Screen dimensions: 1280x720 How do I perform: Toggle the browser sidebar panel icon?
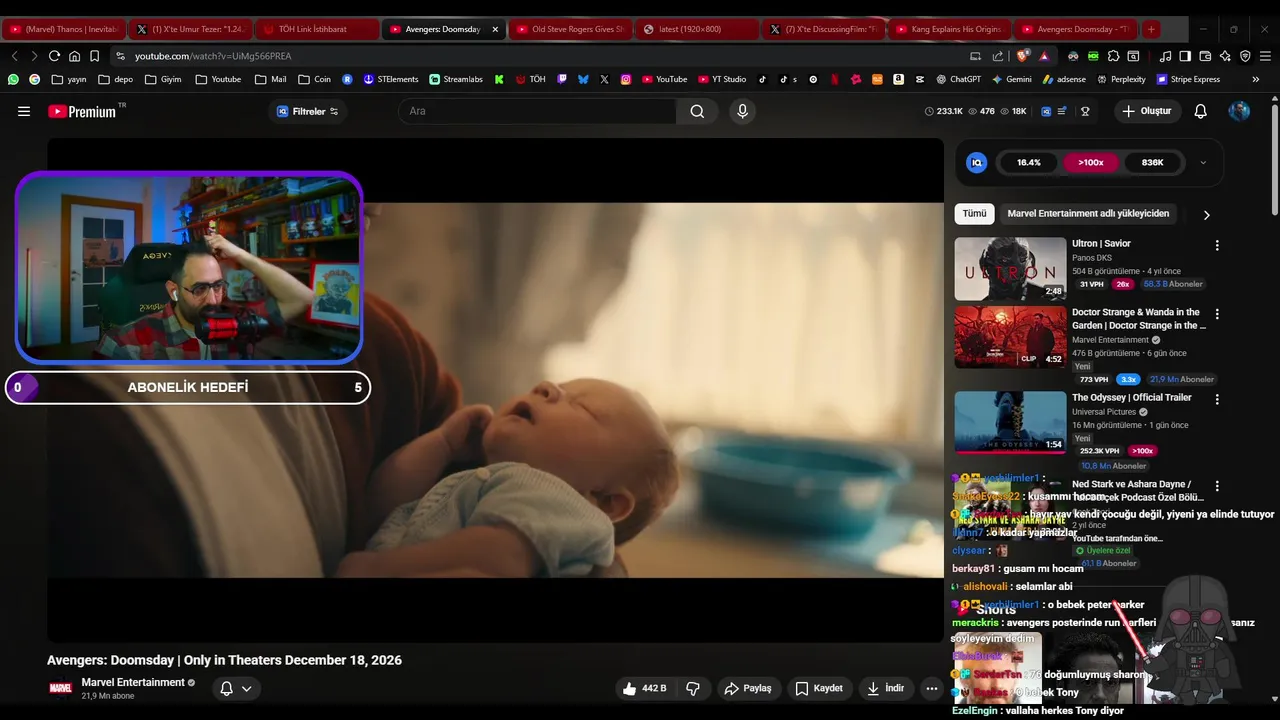coord(1185,56)
